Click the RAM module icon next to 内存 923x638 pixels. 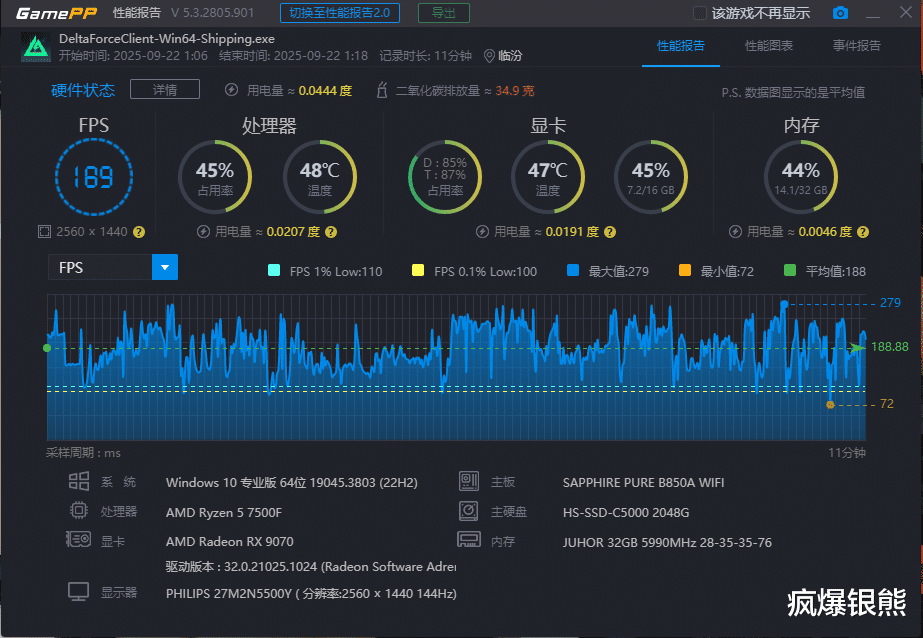point(469,539)
